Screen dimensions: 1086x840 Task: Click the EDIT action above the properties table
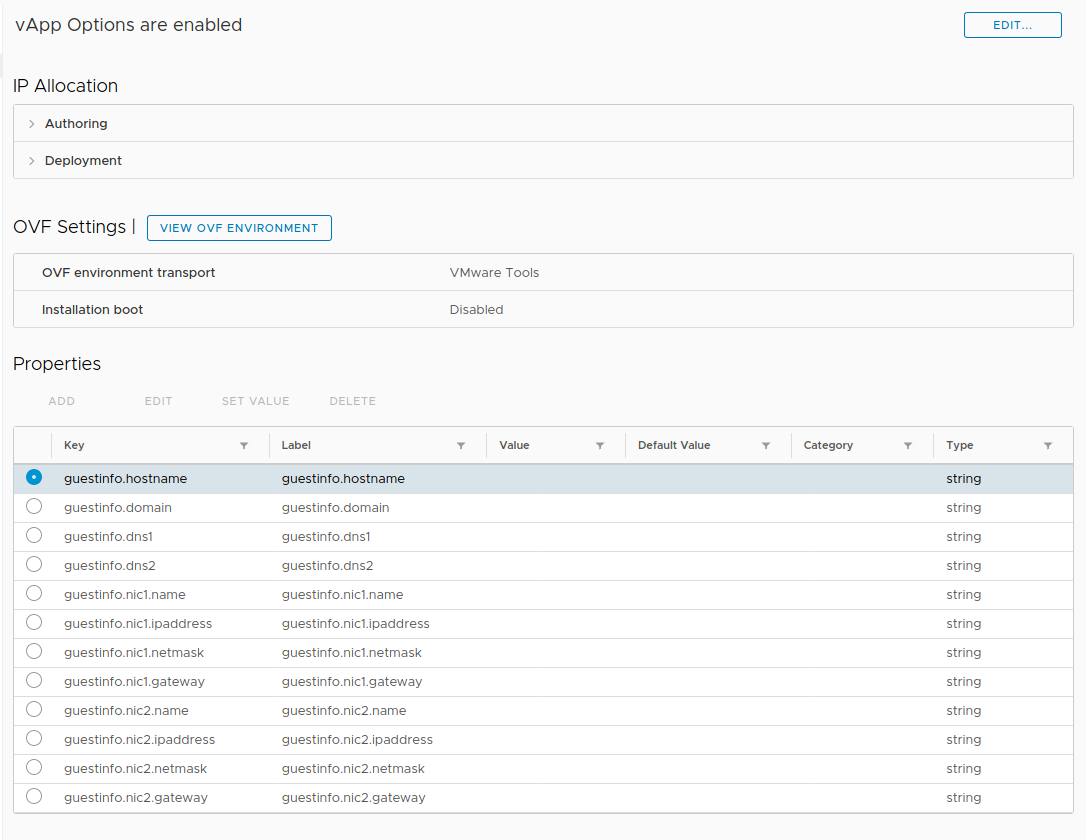pyautogui.click(x=158, y=400)
